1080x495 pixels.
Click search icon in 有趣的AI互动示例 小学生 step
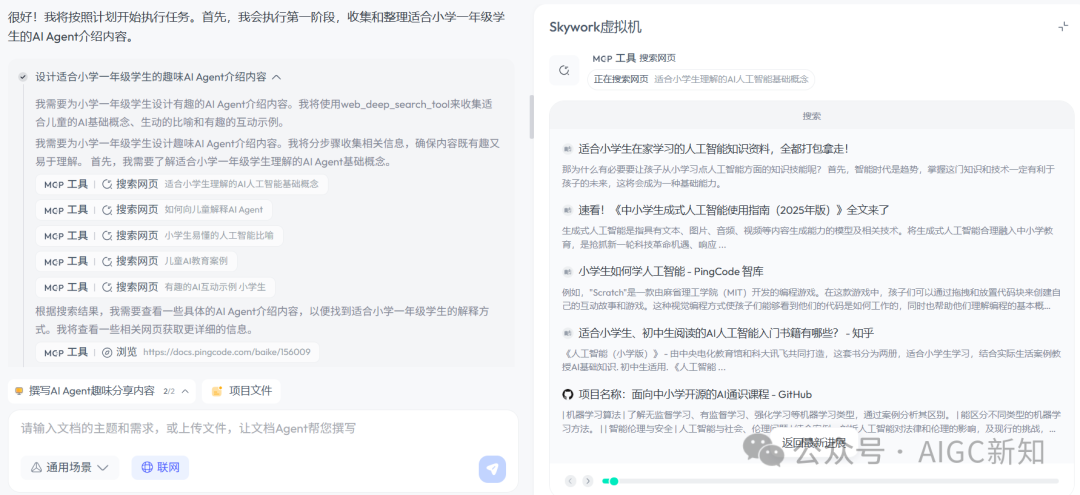[107, 286]
